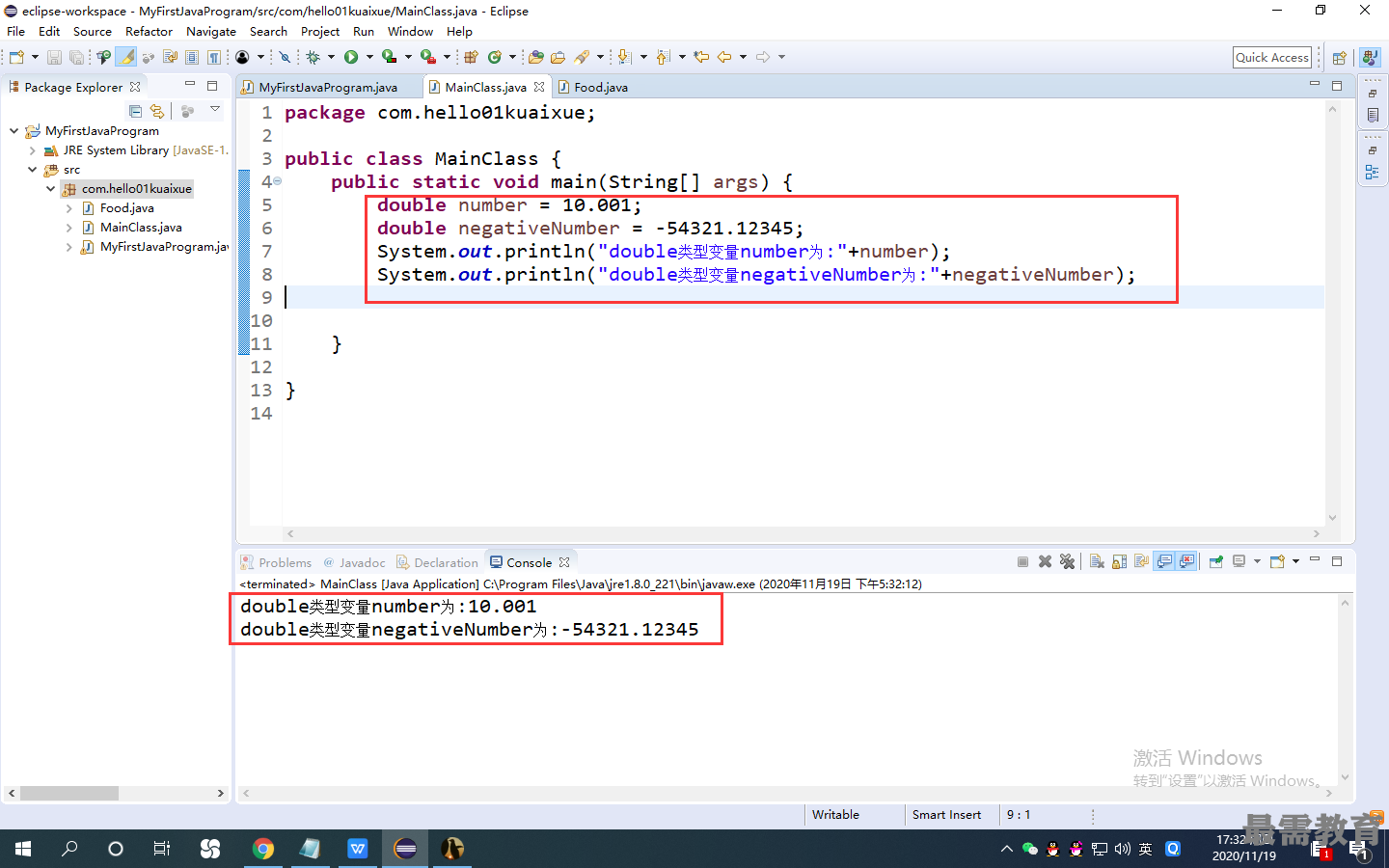Collapse the com.hello01kuaixue package arrow

tap(50, 188)
